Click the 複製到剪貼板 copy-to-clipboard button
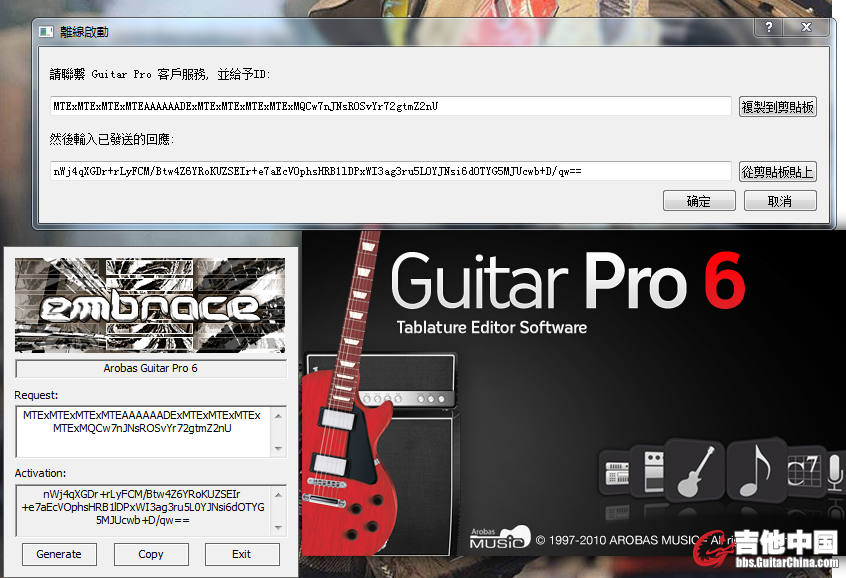This screenshot has width=846, height=578. pos(777,107)
